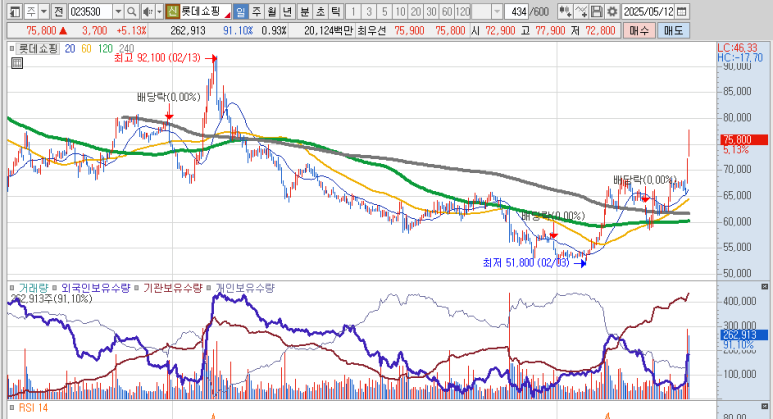Click the +5.13% change rate value
This screenshot has width=773, height=419.
[x=131, y=31]
